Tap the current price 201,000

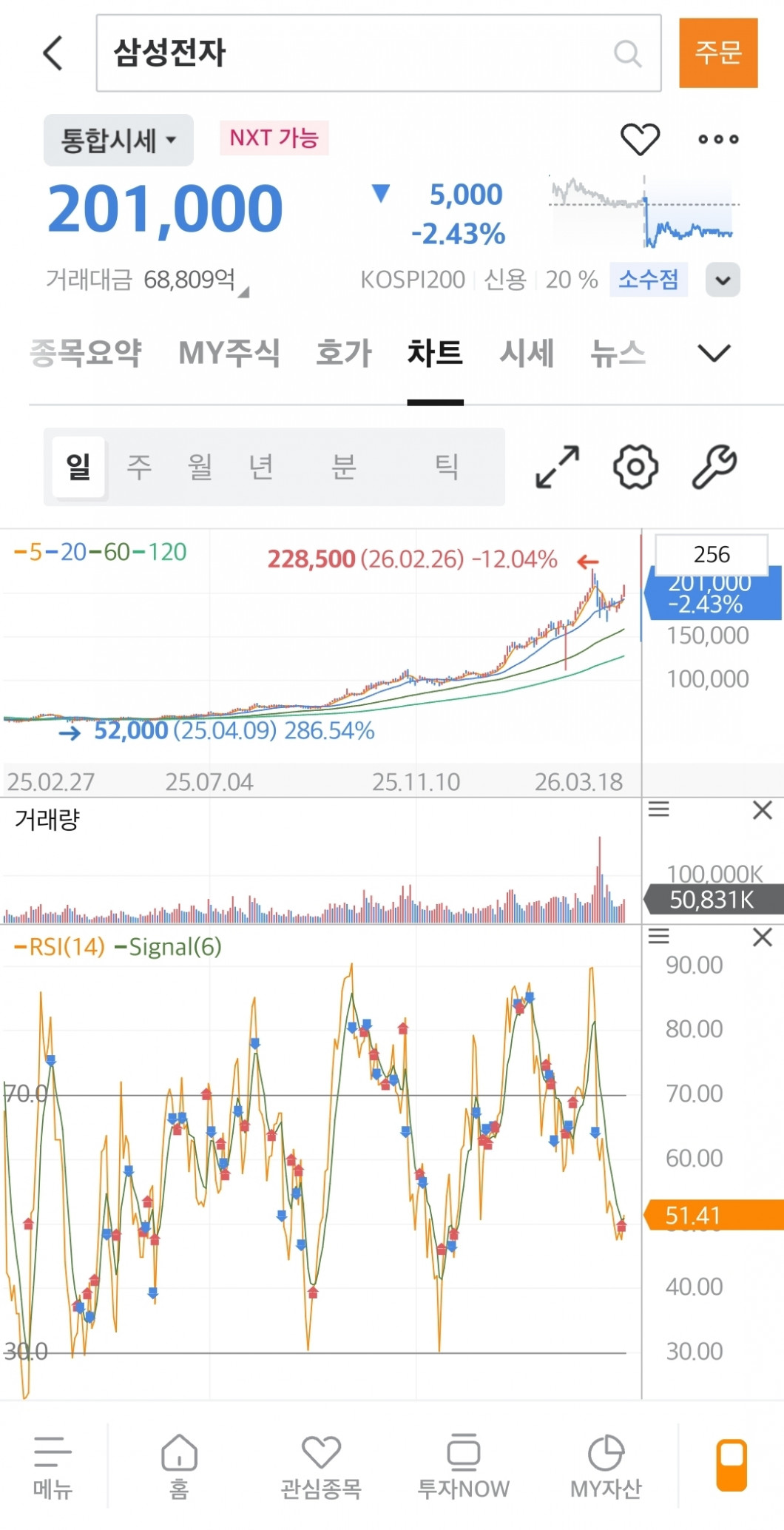165,210
